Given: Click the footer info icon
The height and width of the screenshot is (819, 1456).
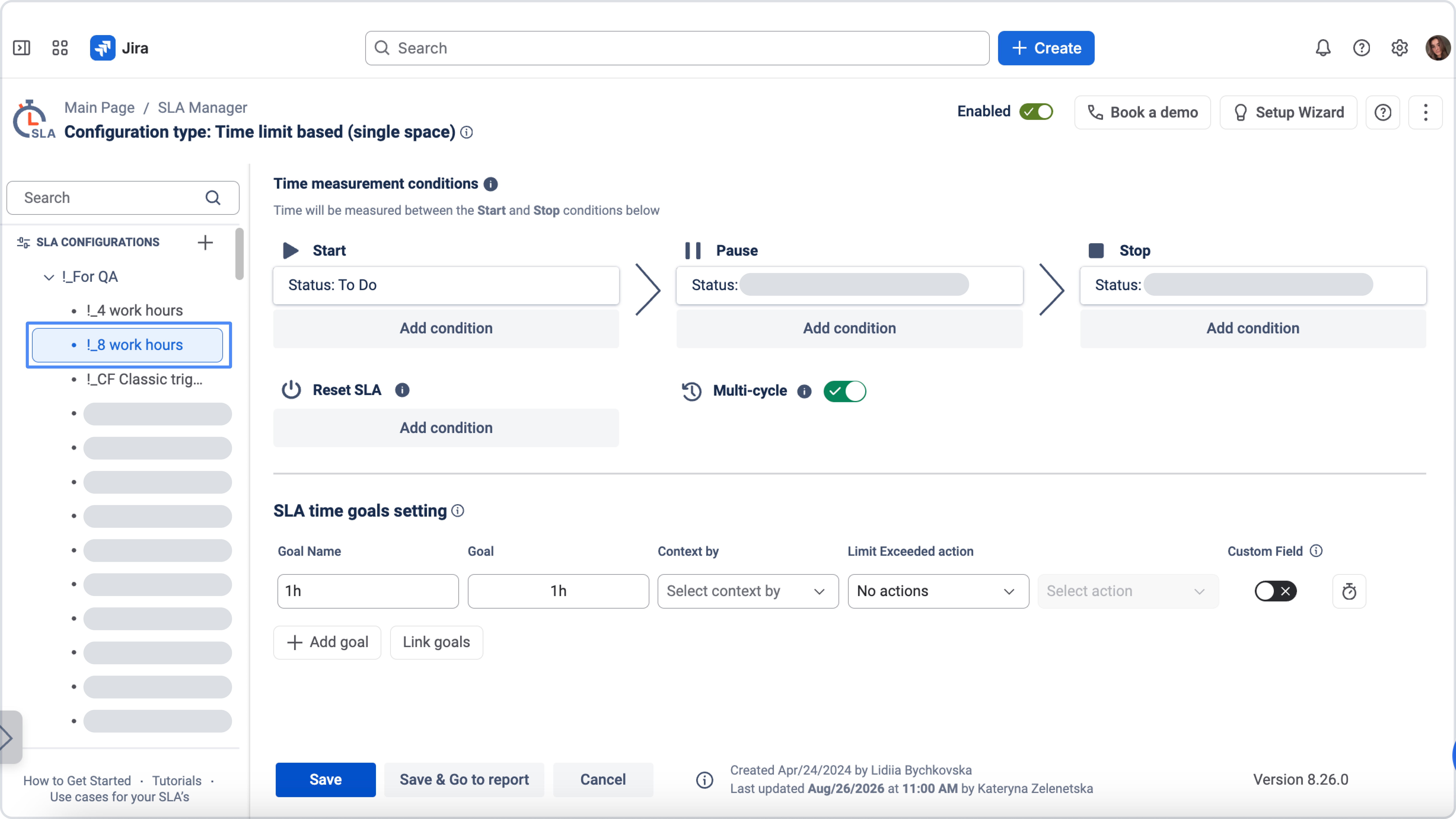Looking at the screenshot, I should coord(704,780).
